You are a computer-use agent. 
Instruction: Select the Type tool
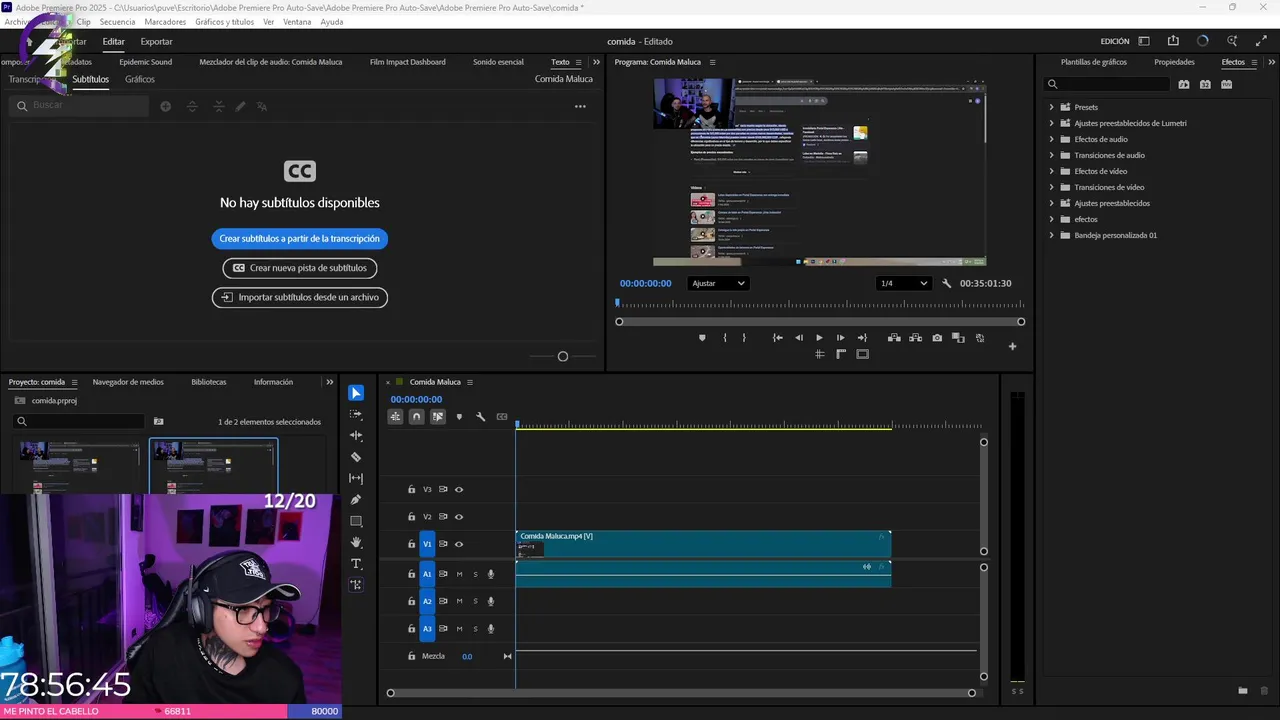(356, 564)
